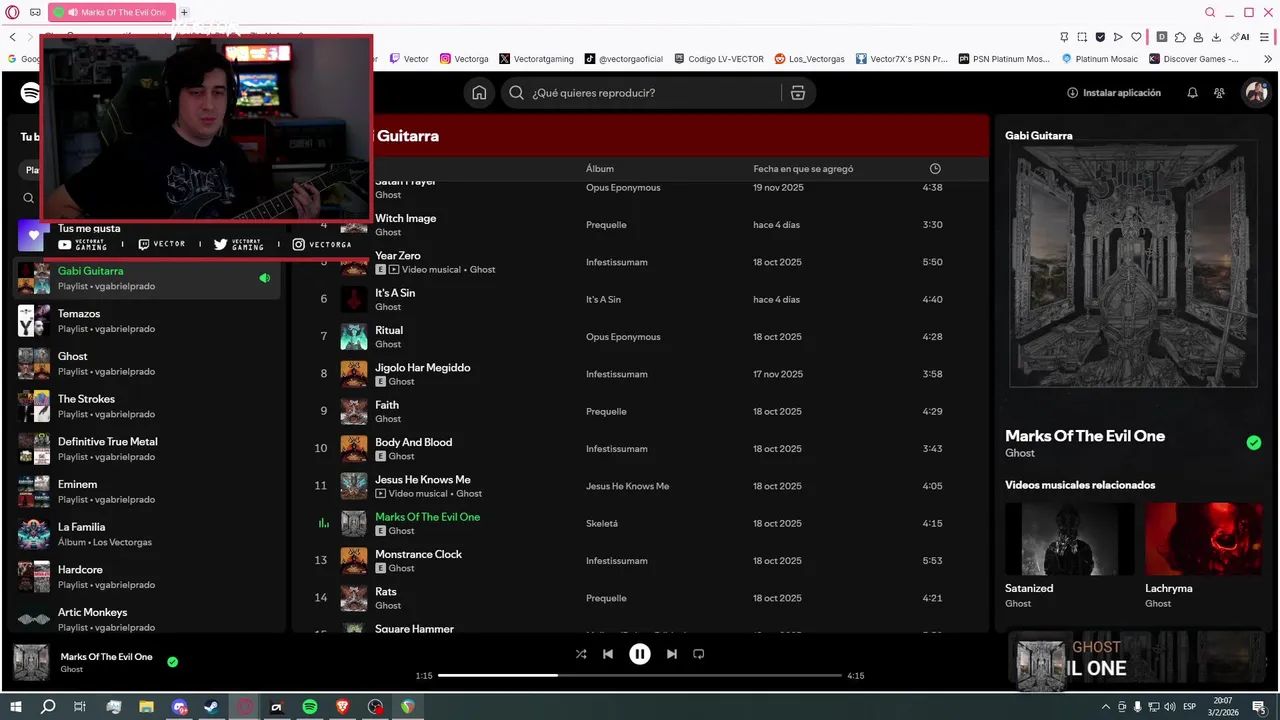This screenshot has width=1280, height=720.
Task: Open Artic Monkeys playlist
Action: (148, 620)
